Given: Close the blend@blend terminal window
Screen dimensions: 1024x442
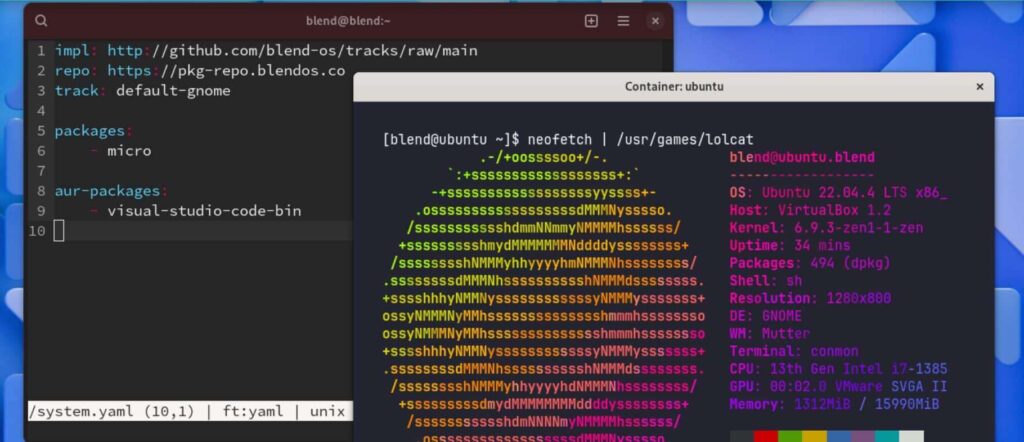Looking at the screenshot, I should pyautogui.click(x=655, y=21).
